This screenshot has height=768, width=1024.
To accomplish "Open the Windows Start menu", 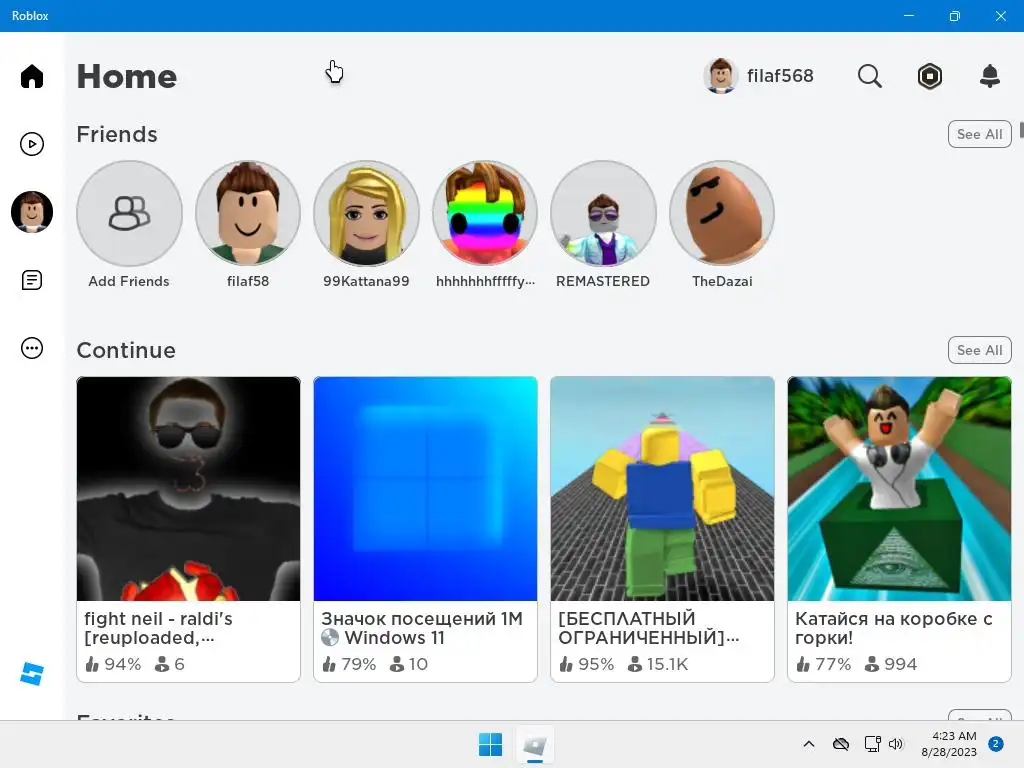I will pyautogui.click(x=490, y=744).
